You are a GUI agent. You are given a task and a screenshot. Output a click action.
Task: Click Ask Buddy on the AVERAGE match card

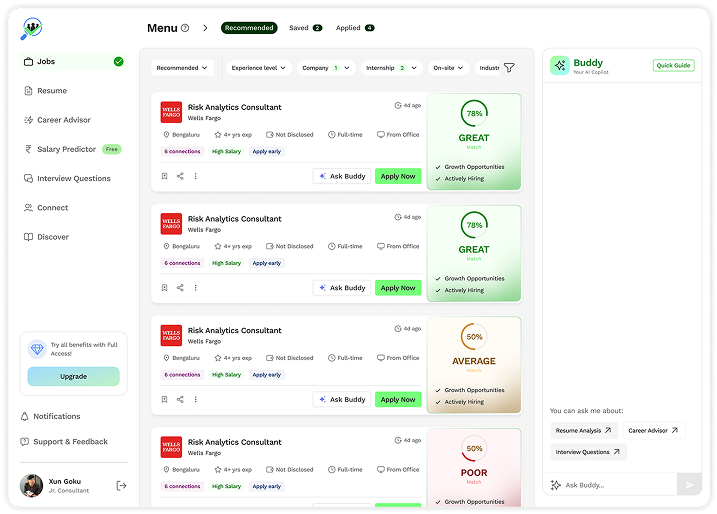(x=342, y=399)
